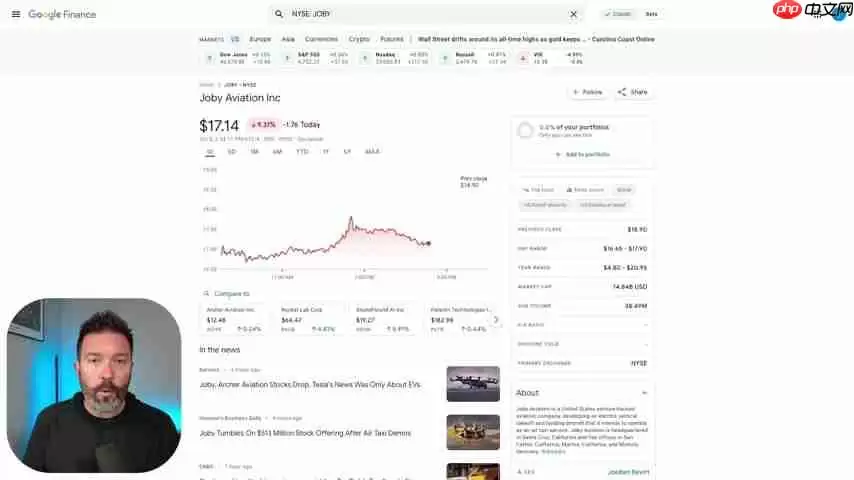Click the $4.80 - $20.95 year range value
The image size is (854, 480).
pos(625,268)
